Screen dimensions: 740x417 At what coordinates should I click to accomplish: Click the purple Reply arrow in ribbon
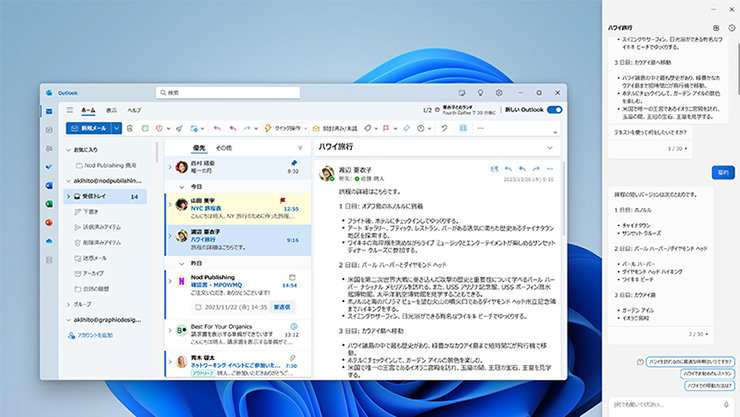217,128
